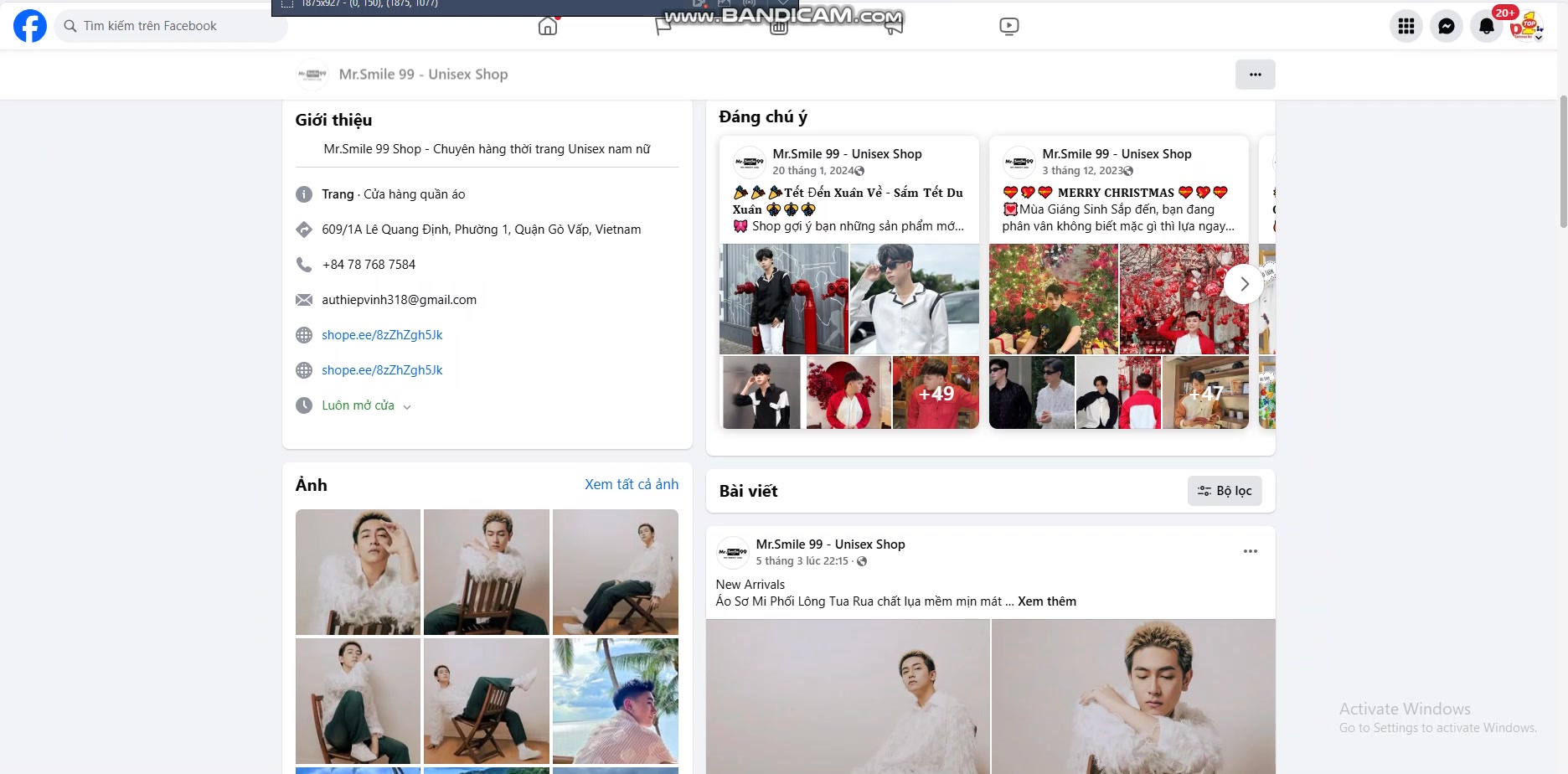Screen dimensions: 1568x774
Task: Open the page options ellipsis menu
Action: pos(1255,75)
